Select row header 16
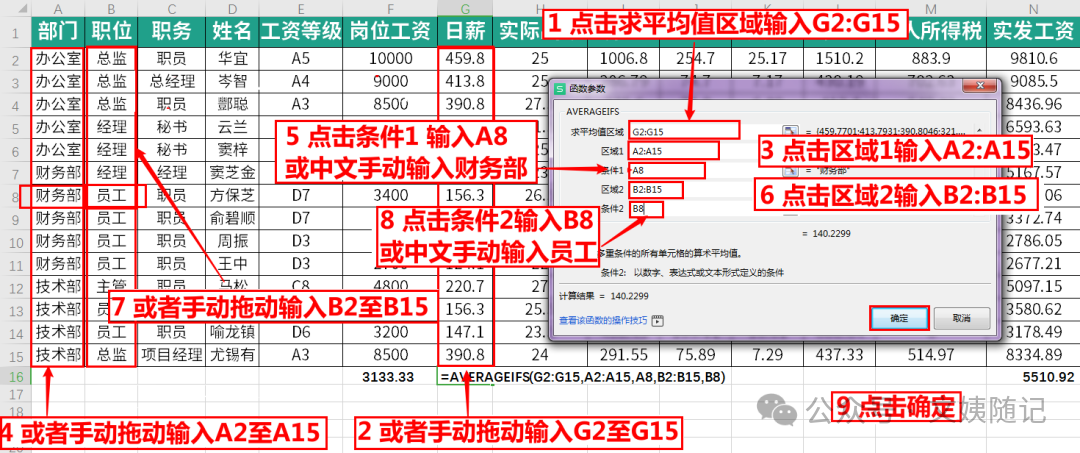Viewport: 1080px width, 453px height. [14, 377]
